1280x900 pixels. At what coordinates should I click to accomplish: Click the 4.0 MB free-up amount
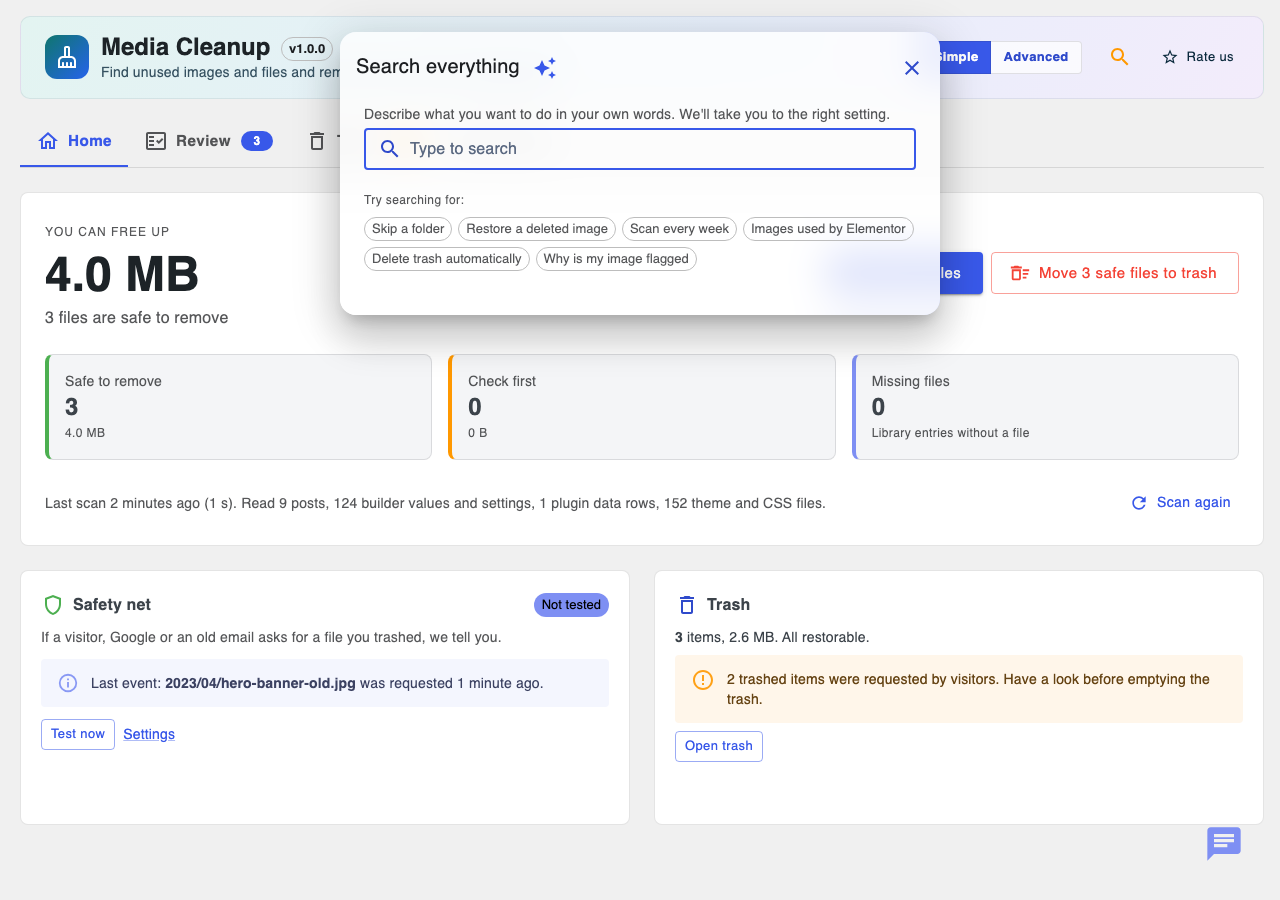coord(122,273)
